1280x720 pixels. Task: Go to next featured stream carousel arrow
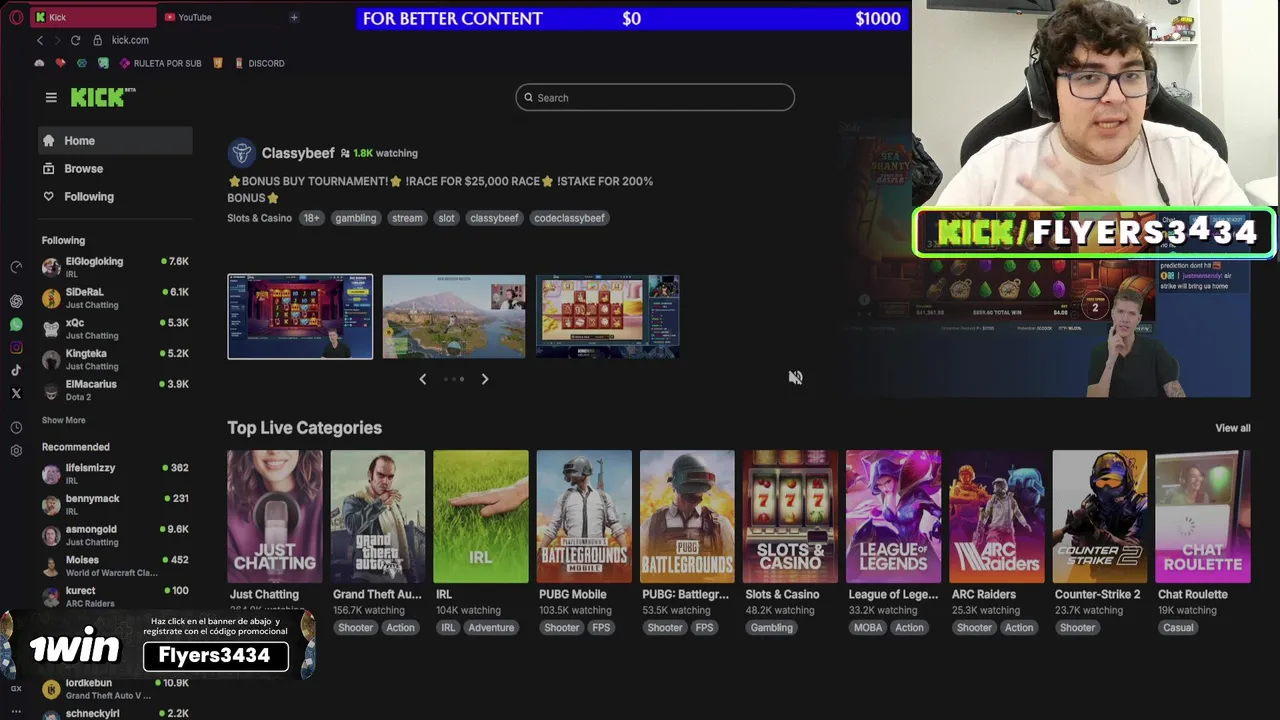pos(485,379)
